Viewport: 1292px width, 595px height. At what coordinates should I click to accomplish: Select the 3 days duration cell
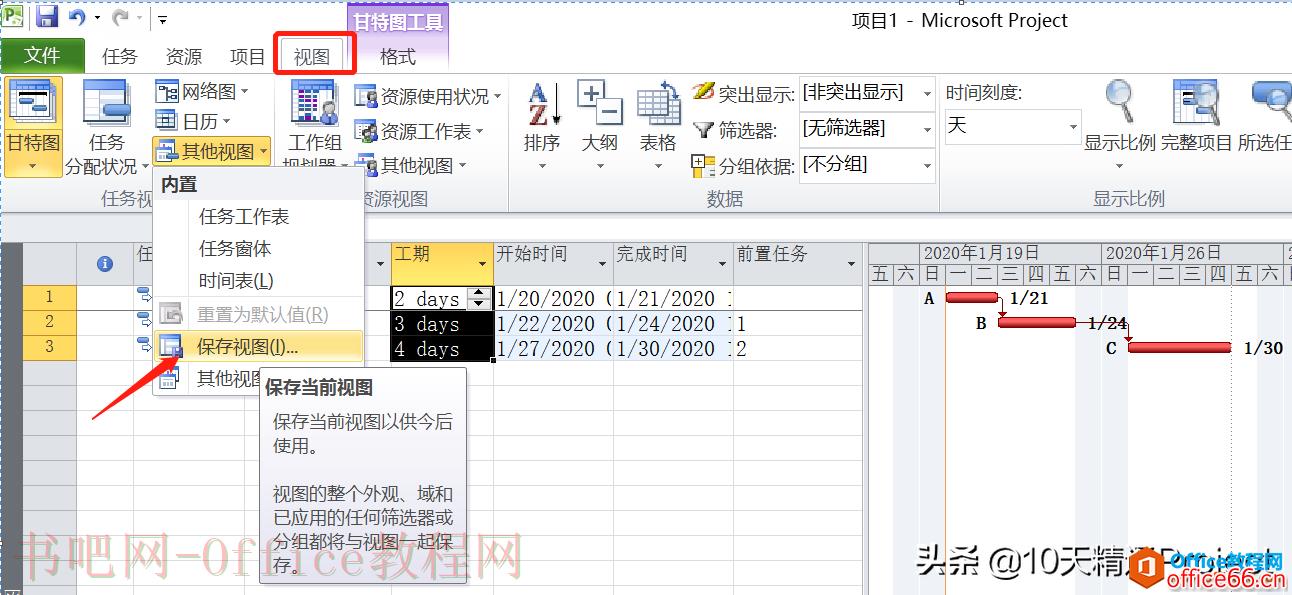pyautogui.click(x=441, y=323)
